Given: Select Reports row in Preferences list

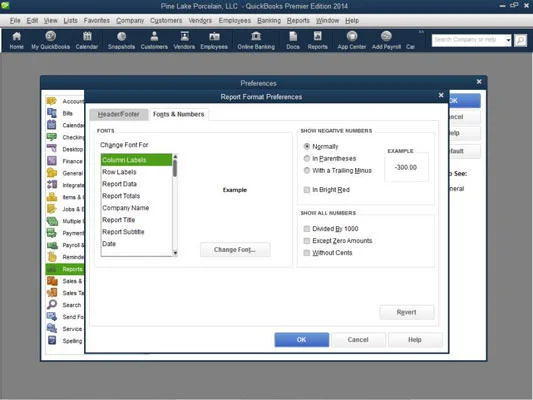Looking at the screenshot, I should [x=65, y=269].
